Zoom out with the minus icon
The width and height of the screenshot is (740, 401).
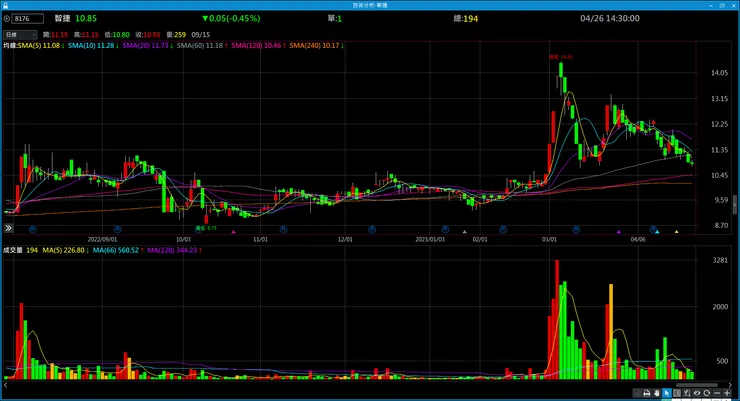tap(717, 393)
